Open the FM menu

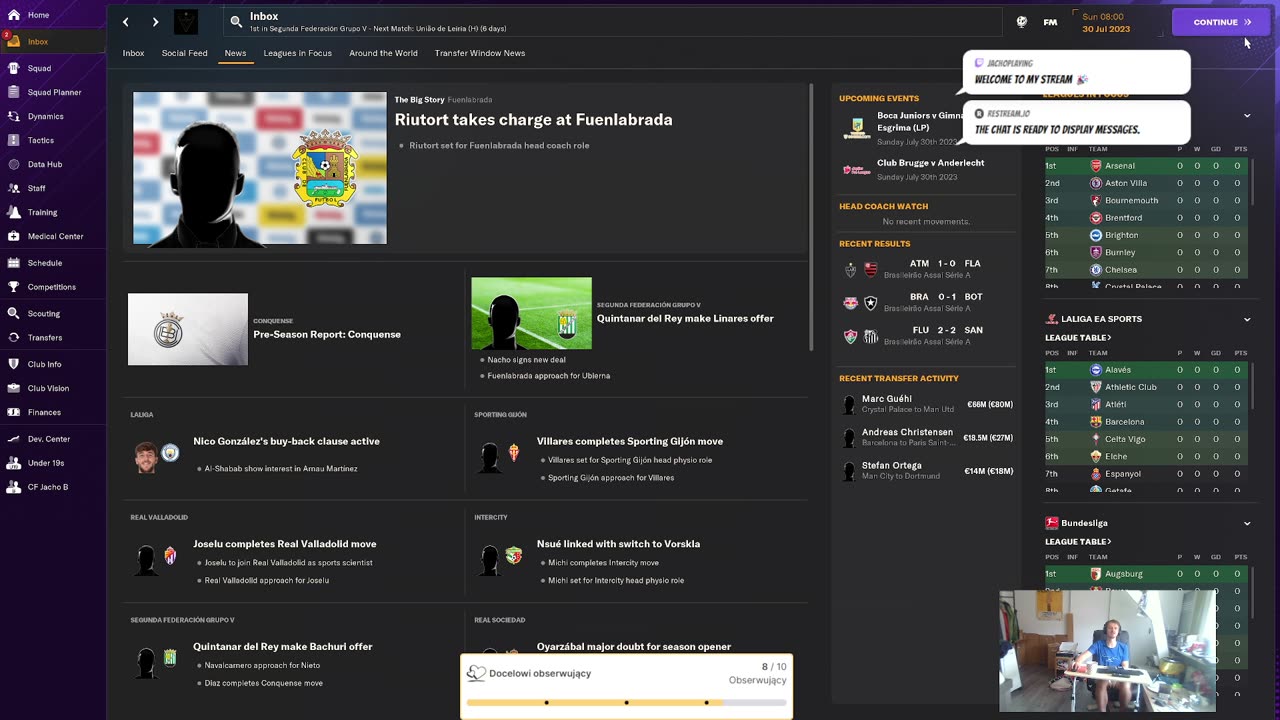point(1050,22)
